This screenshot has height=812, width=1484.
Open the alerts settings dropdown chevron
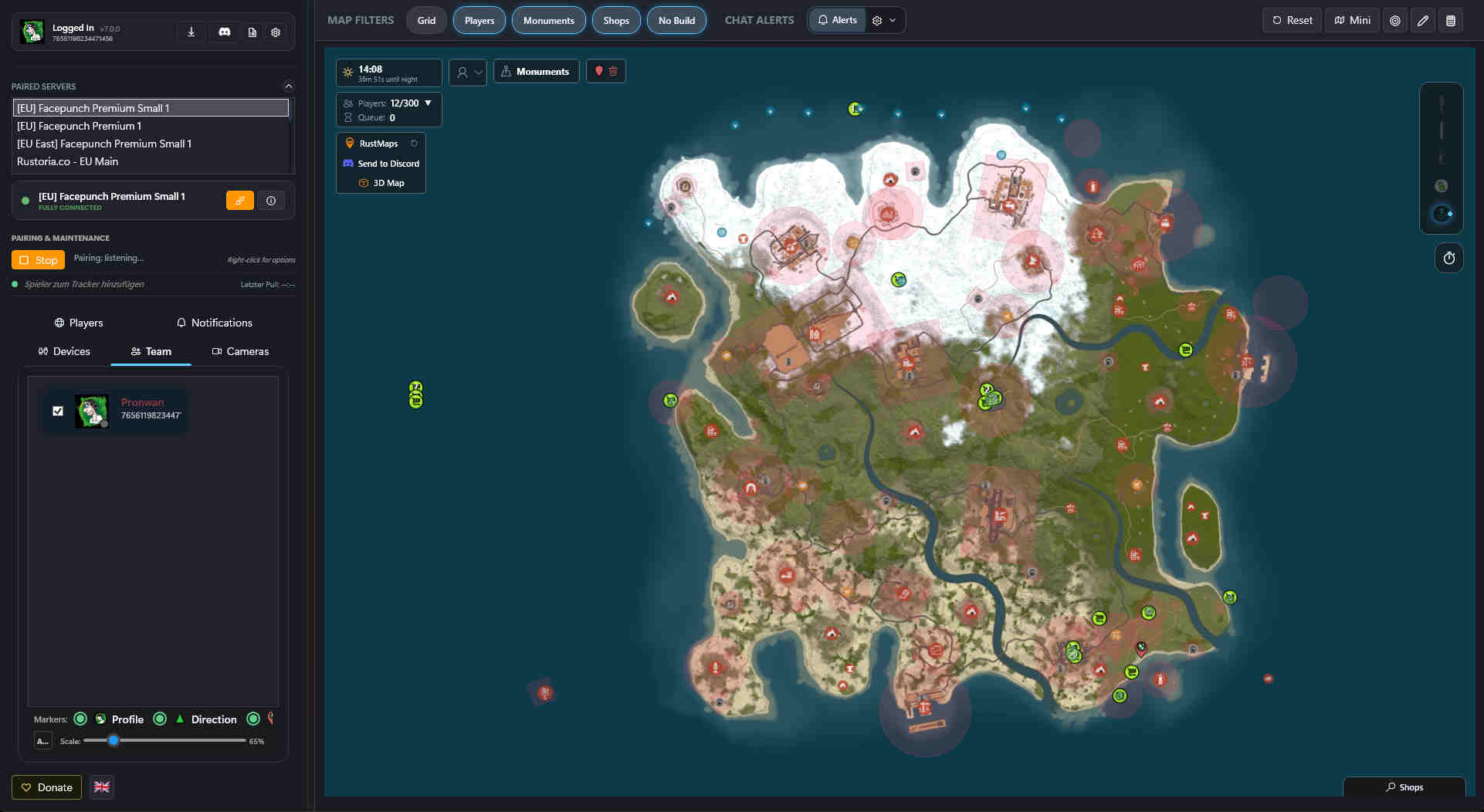(x=893, y=21)
